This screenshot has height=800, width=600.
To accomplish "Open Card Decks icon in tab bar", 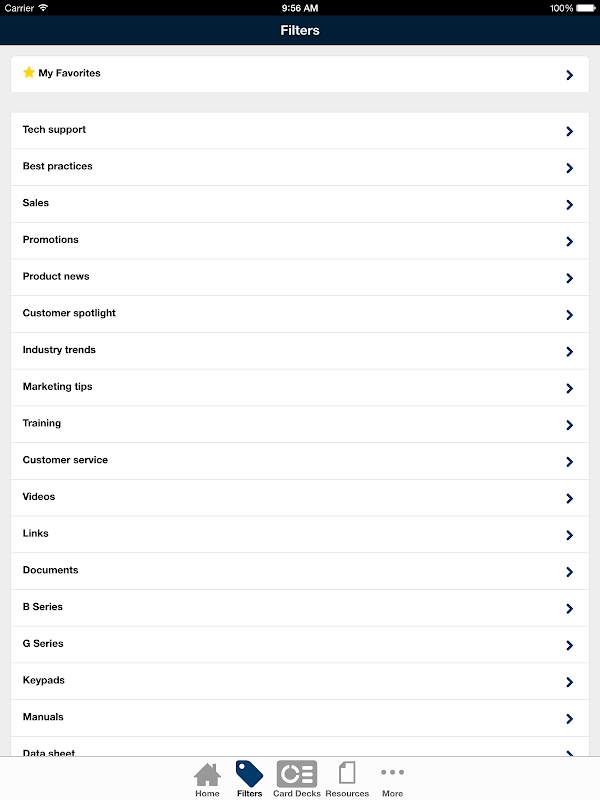I will tap(297, 773).
